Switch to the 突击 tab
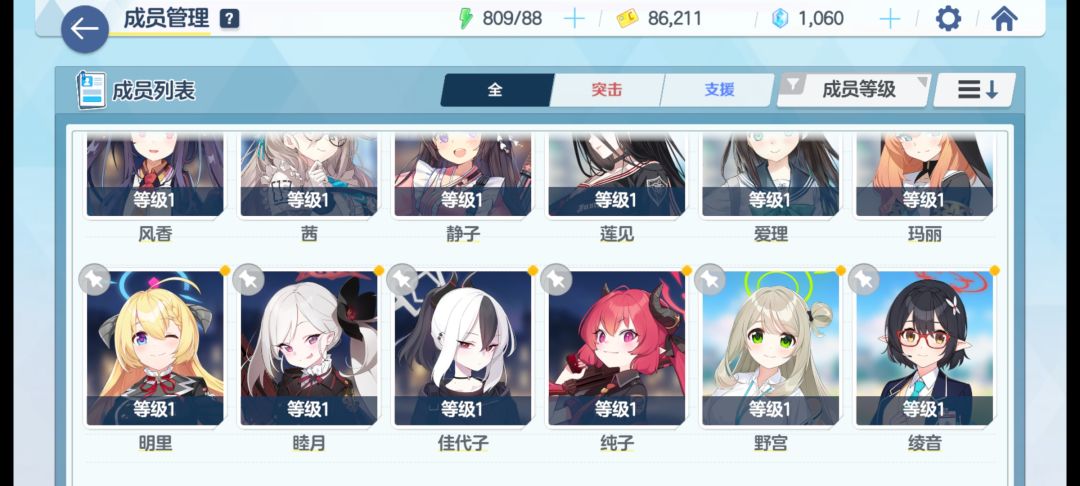 click(x=606, y=89)
